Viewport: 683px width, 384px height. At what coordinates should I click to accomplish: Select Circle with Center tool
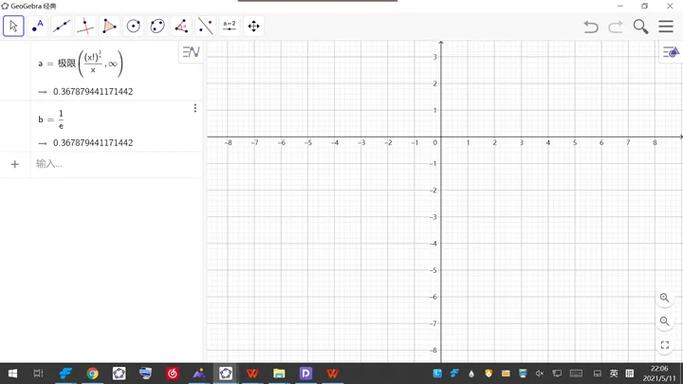(133, 26)
